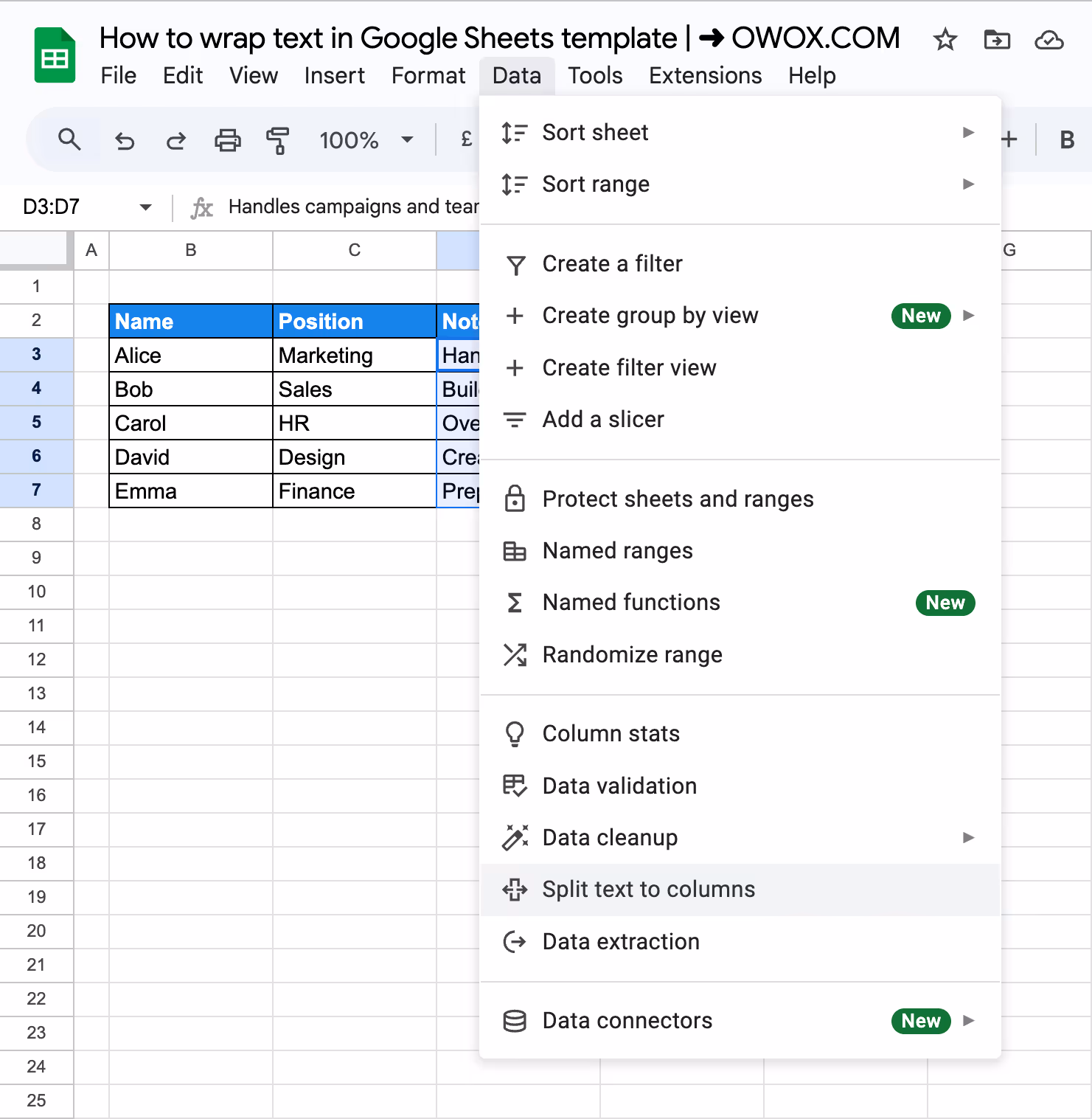Click the plus icon beside Create filter view
This screenshot has width=1092, height=1119.
click(x=515, y=367)
